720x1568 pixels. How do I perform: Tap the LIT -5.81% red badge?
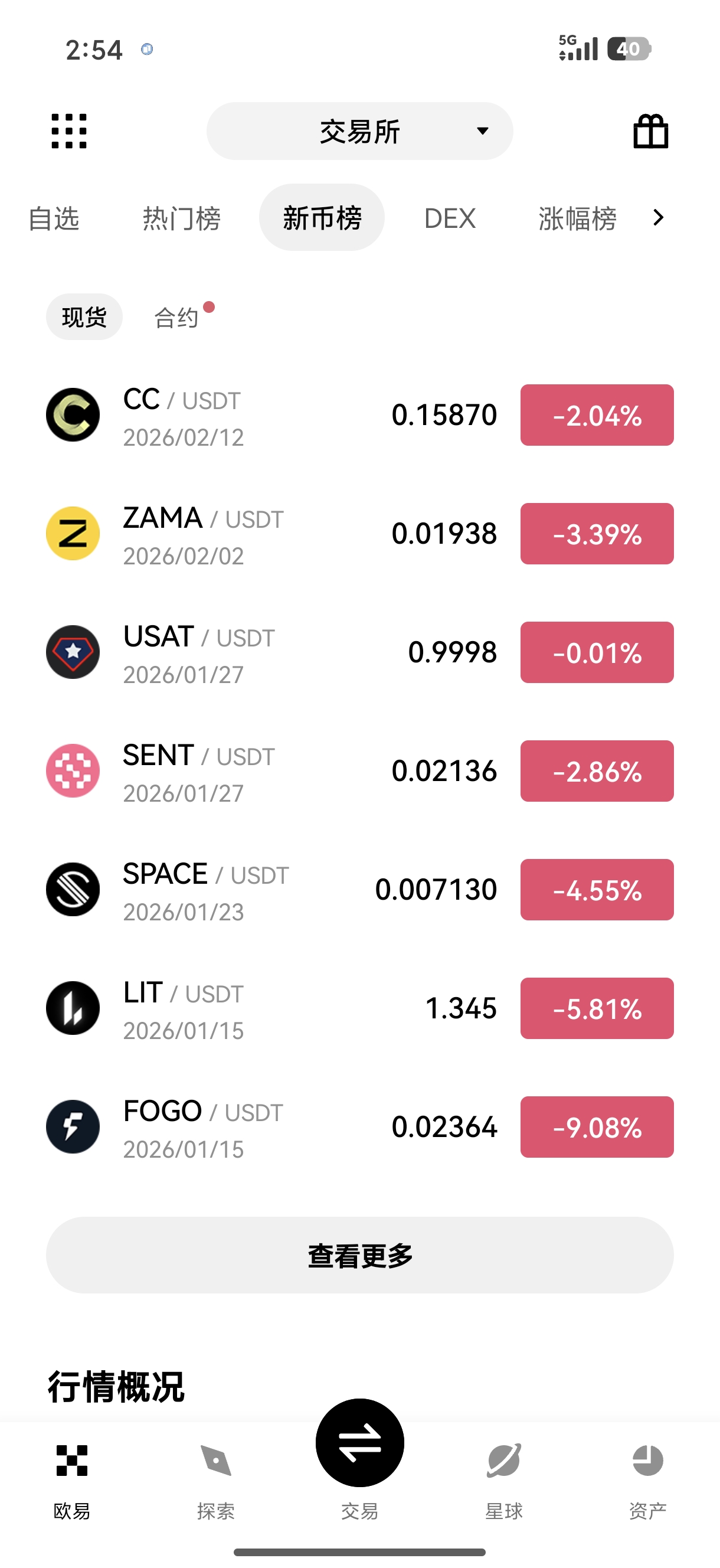[x=597, y=1008]
